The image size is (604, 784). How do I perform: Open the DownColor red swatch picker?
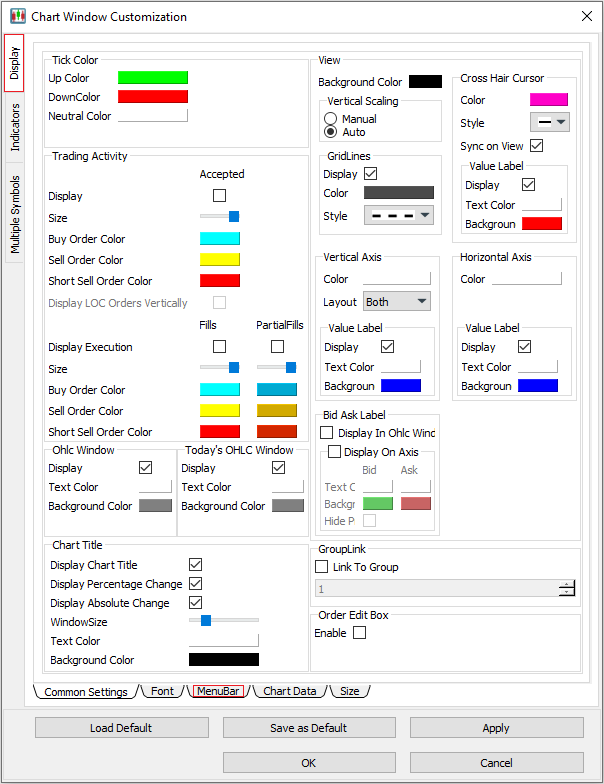[153, 97]
